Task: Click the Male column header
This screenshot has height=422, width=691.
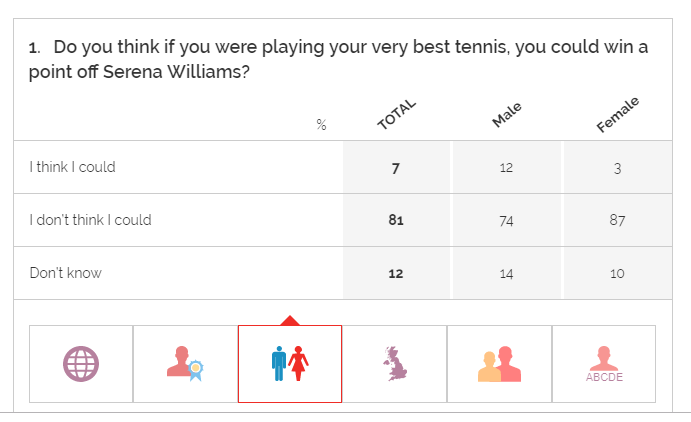Action: tap(508, 115)
